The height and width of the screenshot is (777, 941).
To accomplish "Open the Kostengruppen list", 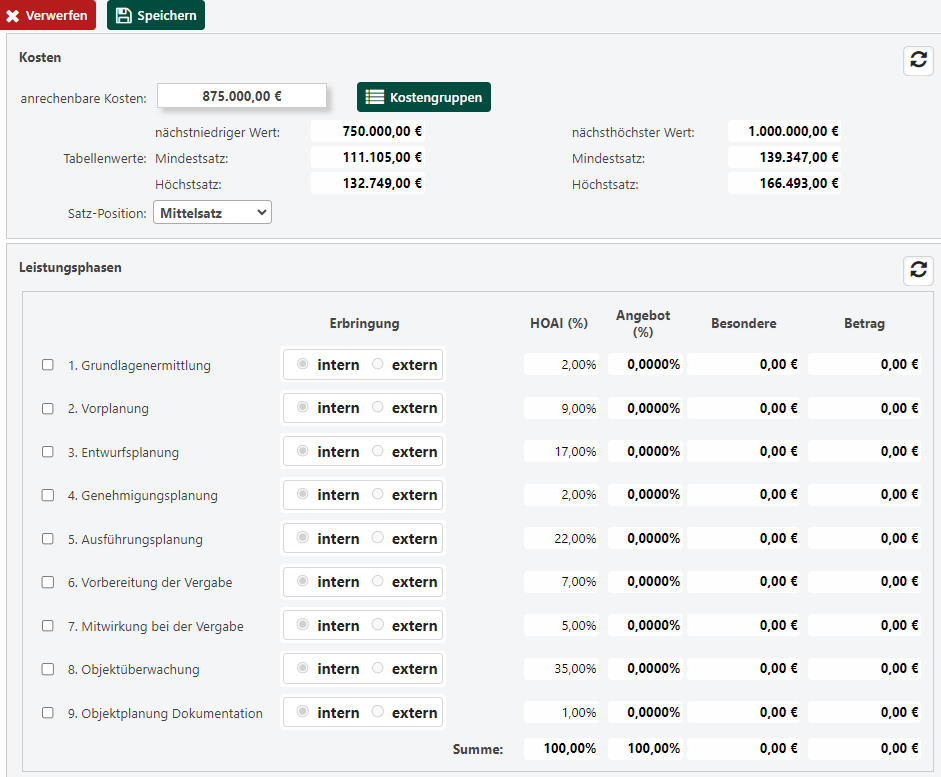I will (424, 97).
